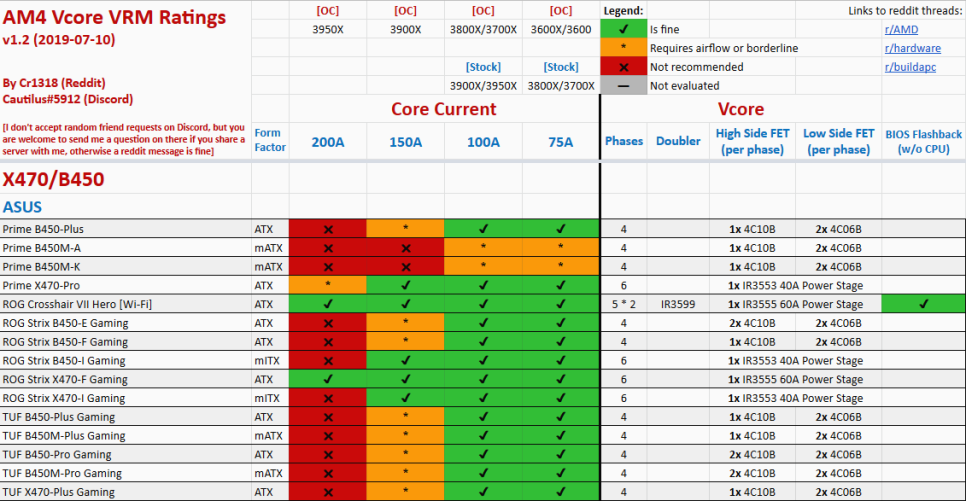
Task: Select the version text 'v1.2 (2019-07-10)'
Action: (x=59, y=39)
